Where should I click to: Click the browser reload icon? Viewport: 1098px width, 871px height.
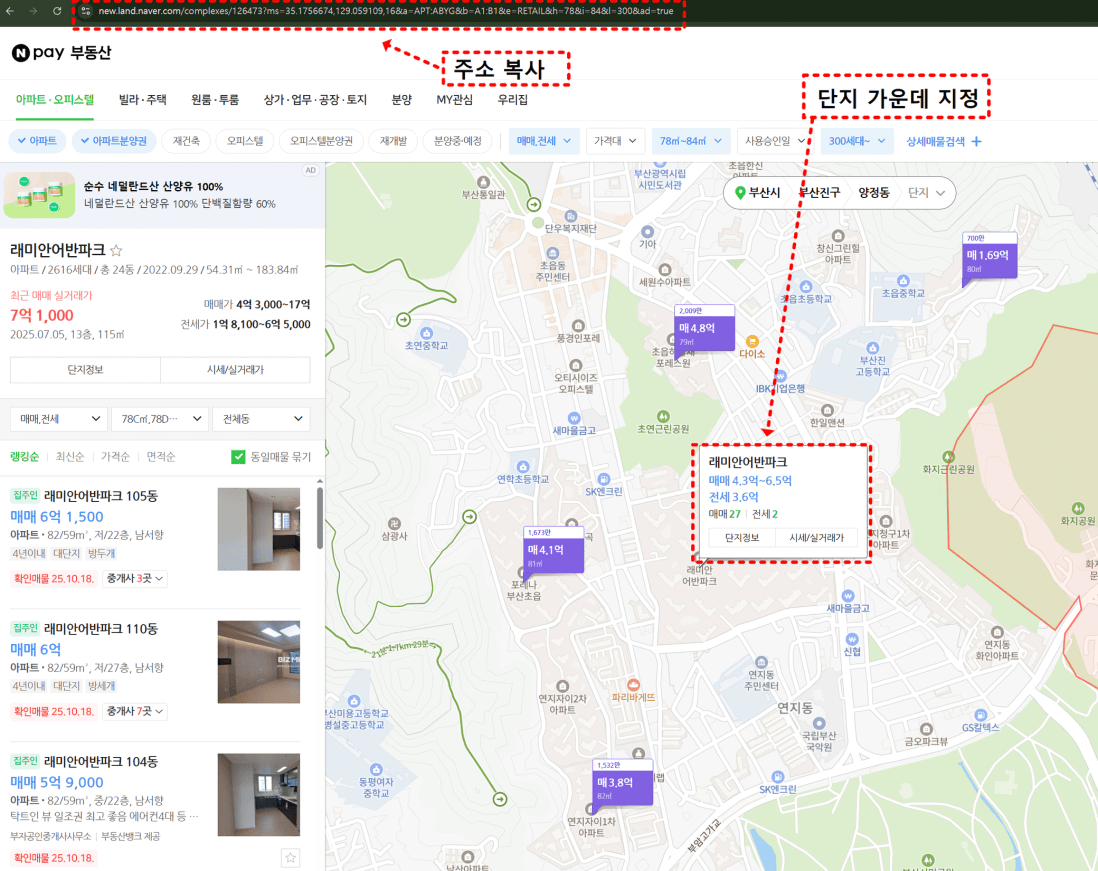57,11
